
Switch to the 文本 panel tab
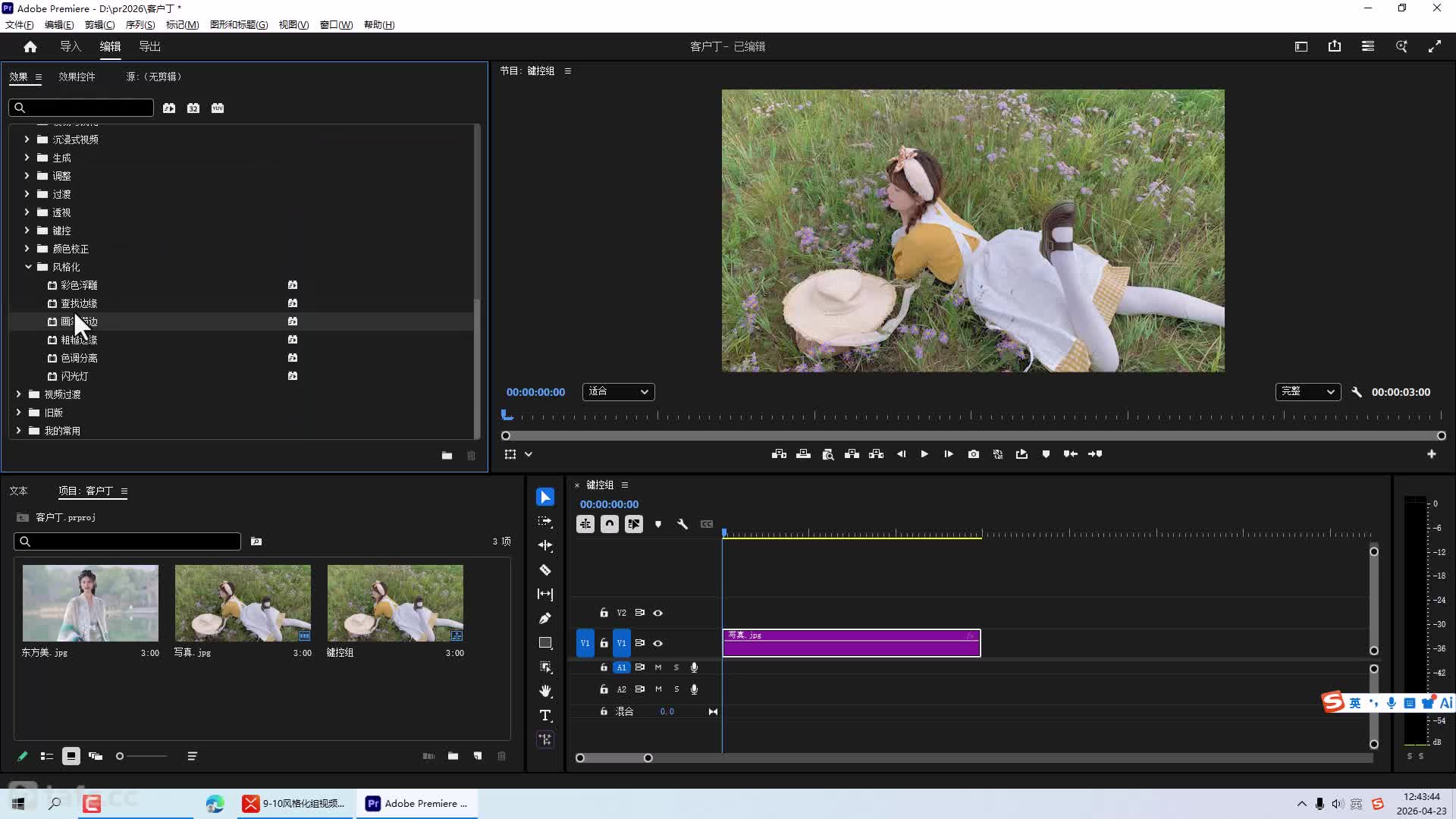(18, 491)
